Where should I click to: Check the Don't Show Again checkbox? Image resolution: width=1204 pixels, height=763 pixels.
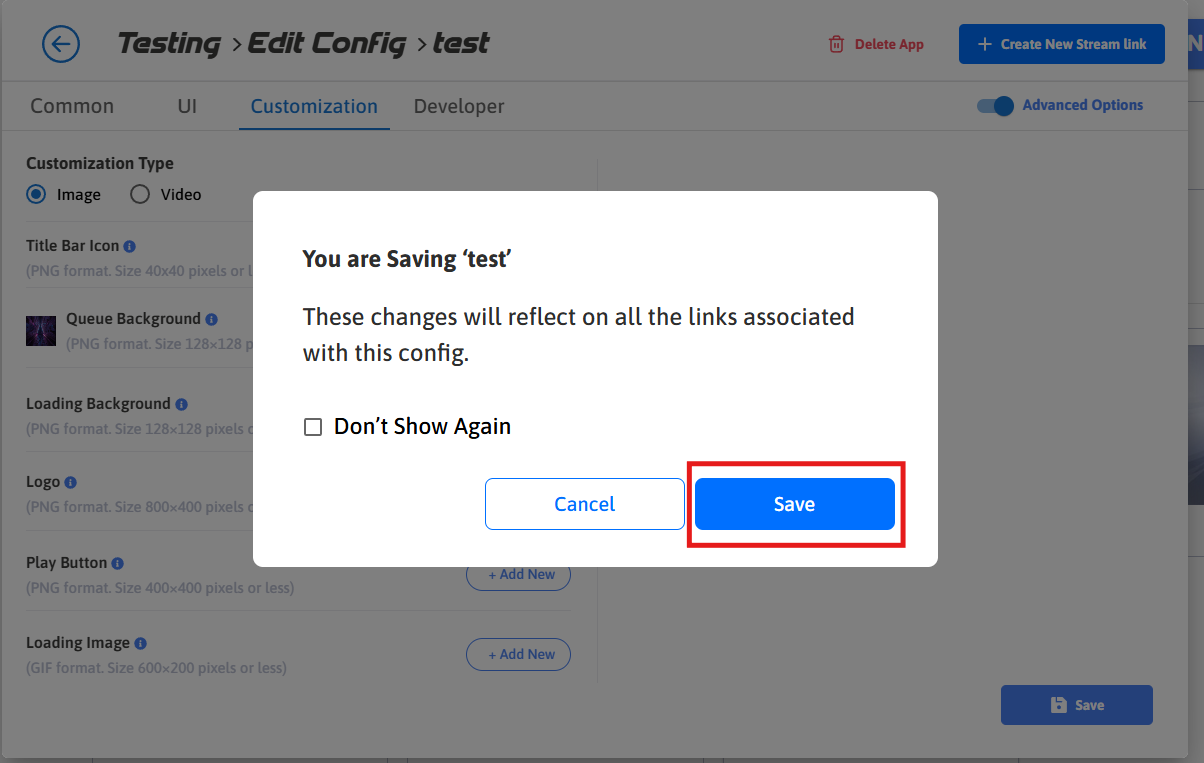(x=313, y=427)
